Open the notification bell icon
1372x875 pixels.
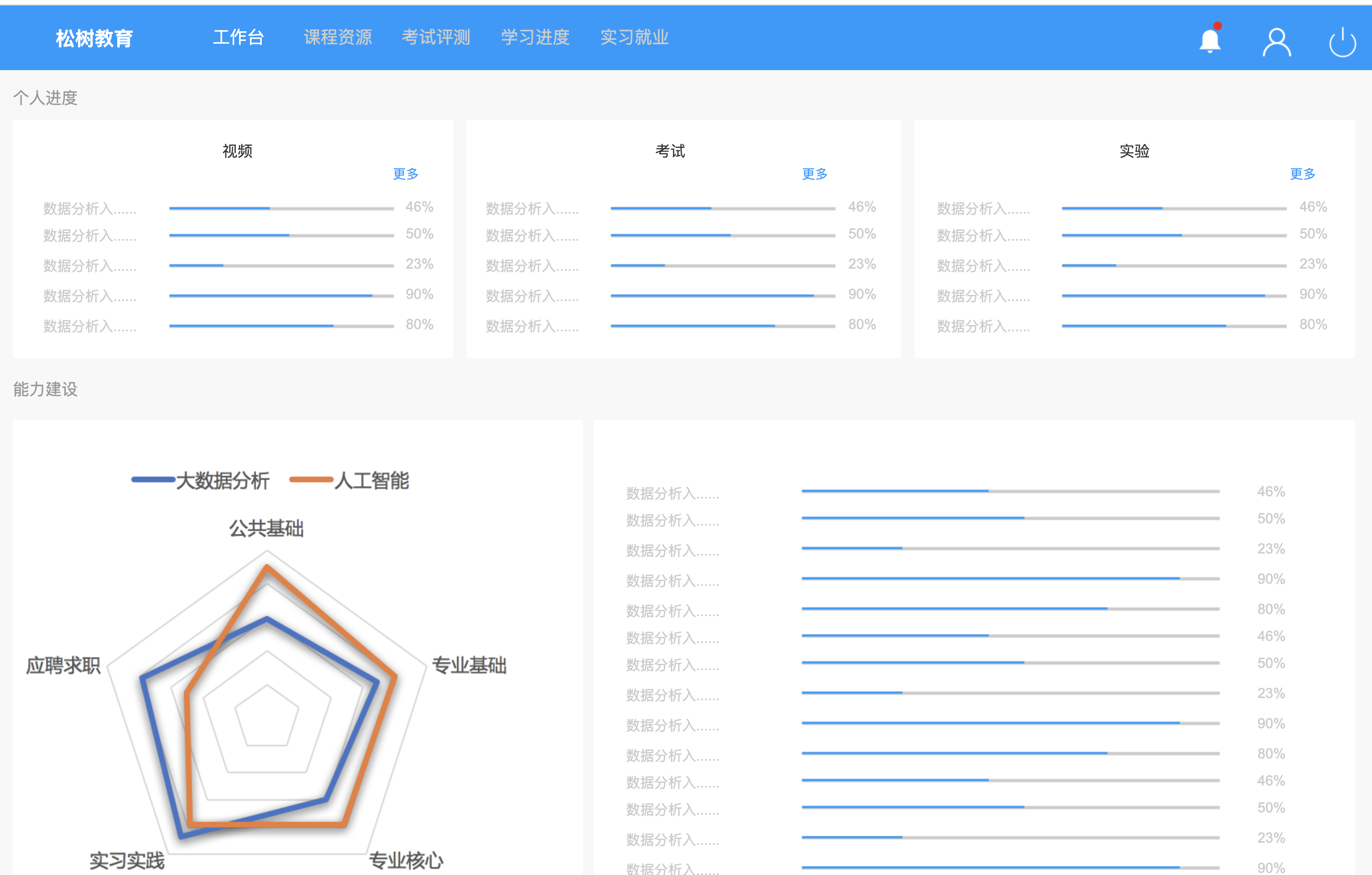(x=1210, y=39)
